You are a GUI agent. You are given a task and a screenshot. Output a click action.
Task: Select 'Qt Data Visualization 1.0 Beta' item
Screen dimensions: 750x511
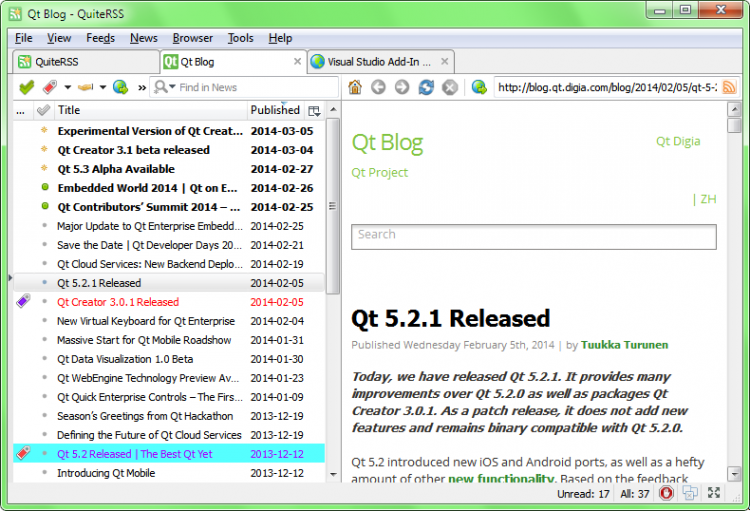[x=169, y=359]
